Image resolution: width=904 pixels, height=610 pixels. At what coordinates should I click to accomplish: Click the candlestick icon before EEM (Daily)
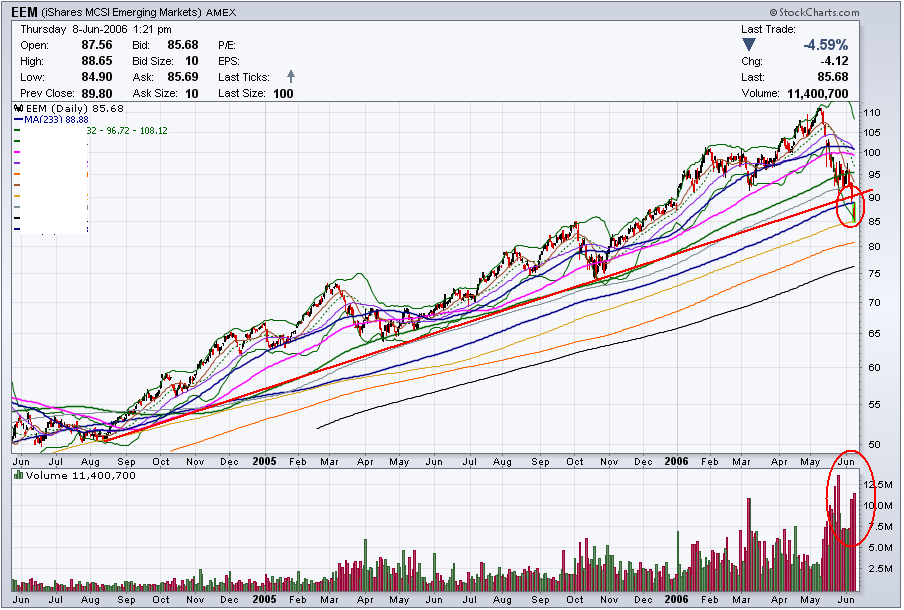(x=18, y=108)
